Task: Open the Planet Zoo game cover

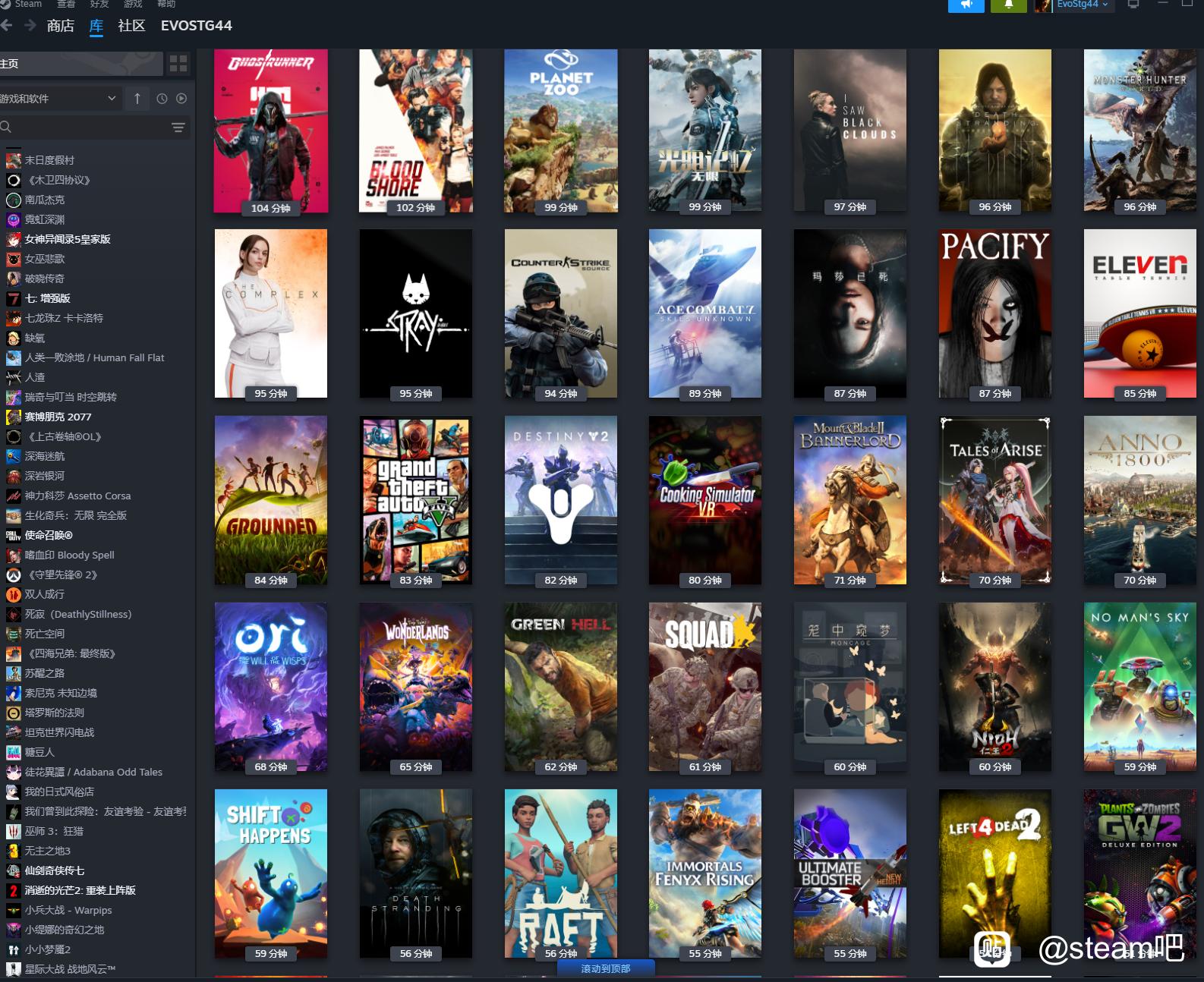Action: pos(561,131)
